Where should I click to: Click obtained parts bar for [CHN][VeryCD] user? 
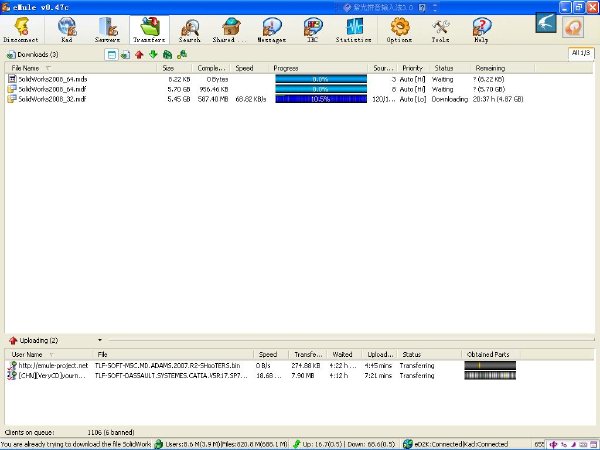click(x=490, y=375)
